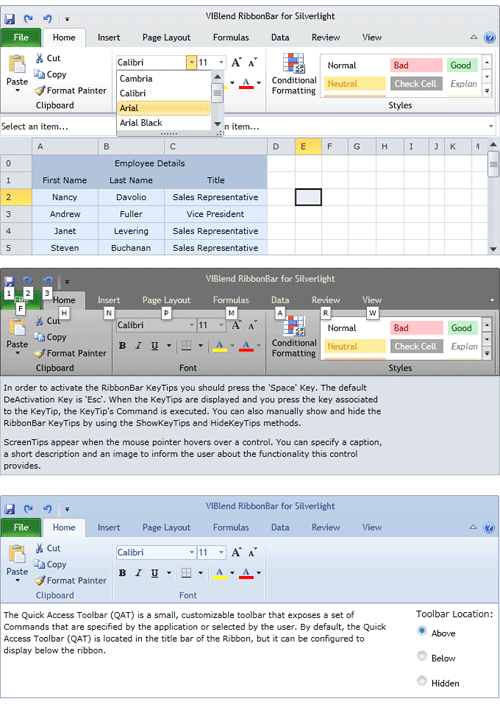Choose Arial Black from the font list

tap(141, 123)
